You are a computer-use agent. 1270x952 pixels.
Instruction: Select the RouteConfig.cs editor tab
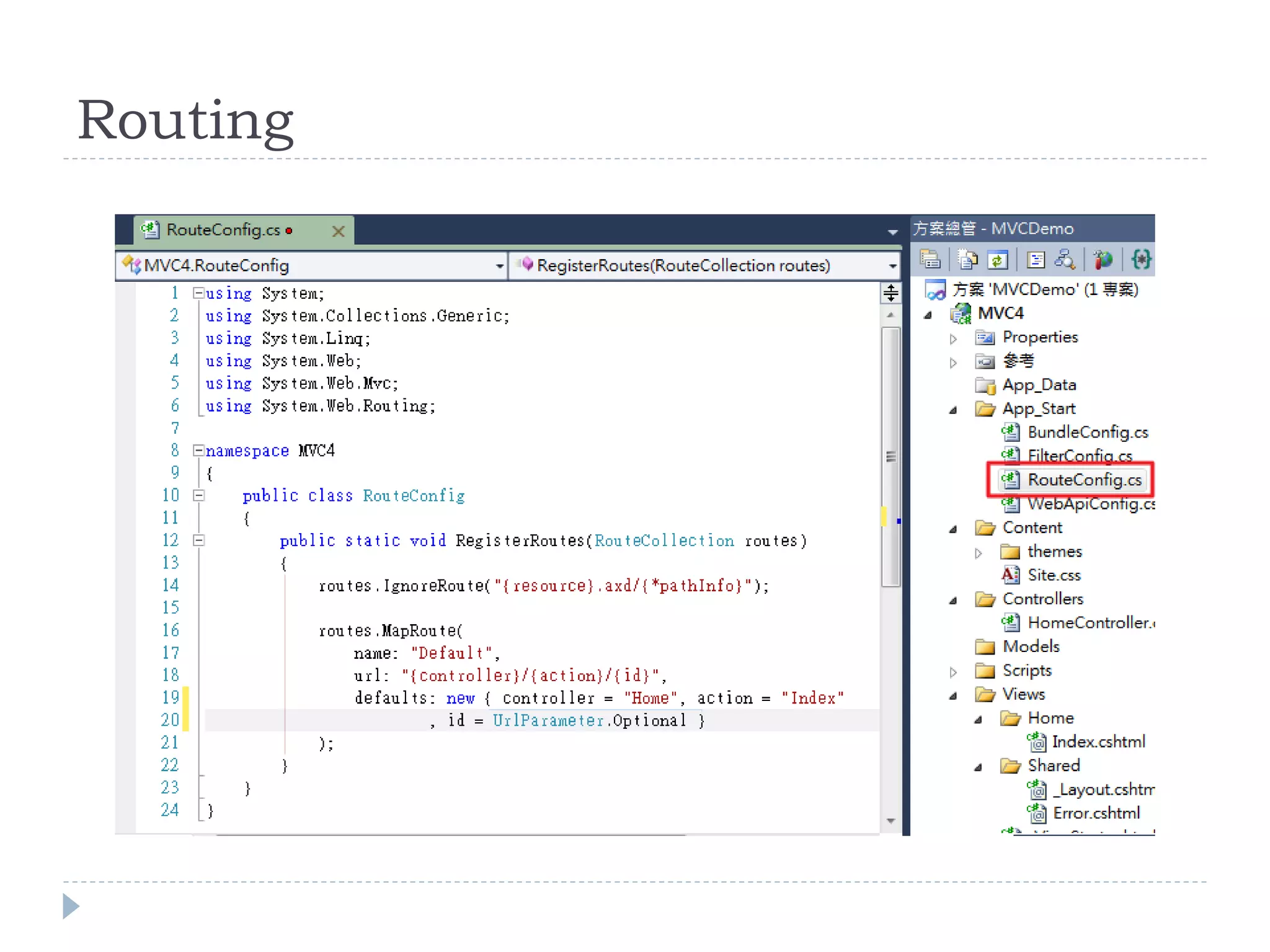(x=223, y=230)
